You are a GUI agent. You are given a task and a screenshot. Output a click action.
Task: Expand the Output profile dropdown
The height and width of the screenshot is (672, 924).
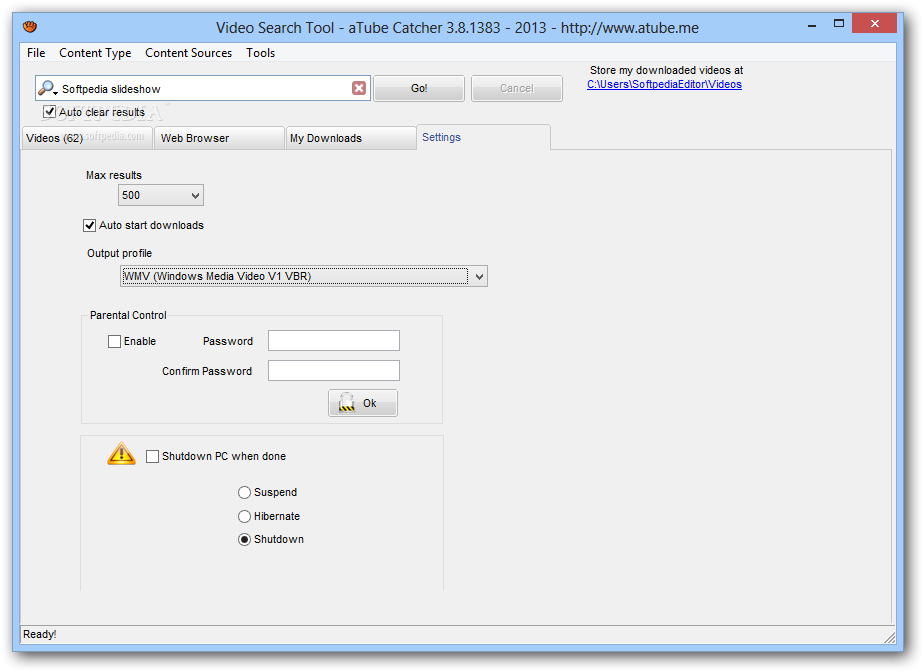pyautogui.click(x=303, y=276)
